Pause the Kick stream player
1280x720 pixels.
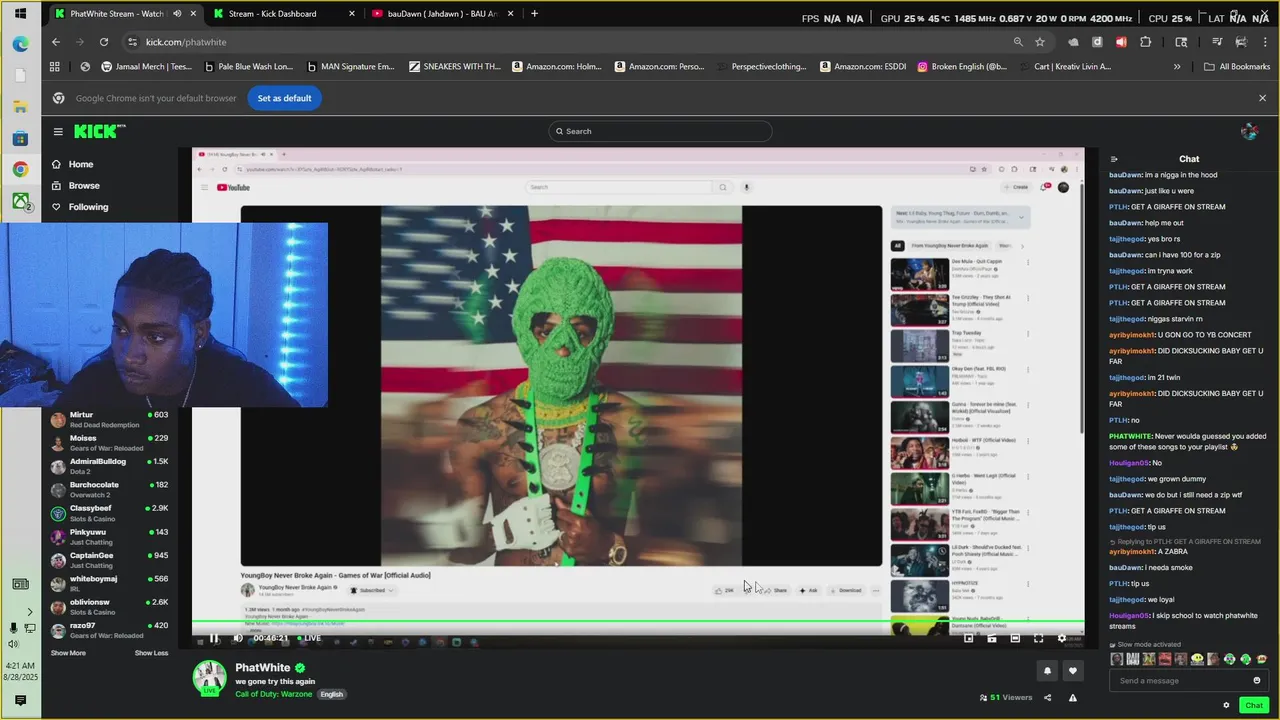pos(213,638)
